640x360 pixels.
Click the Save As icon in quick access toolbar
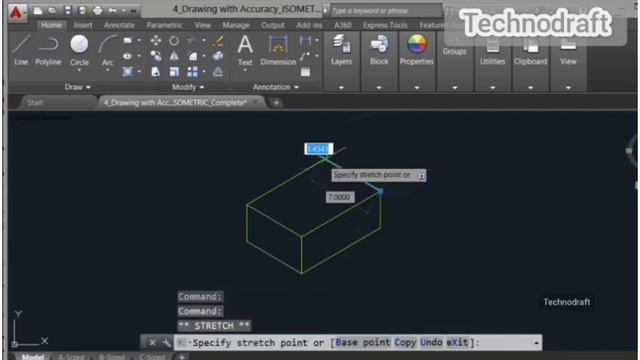82,11
